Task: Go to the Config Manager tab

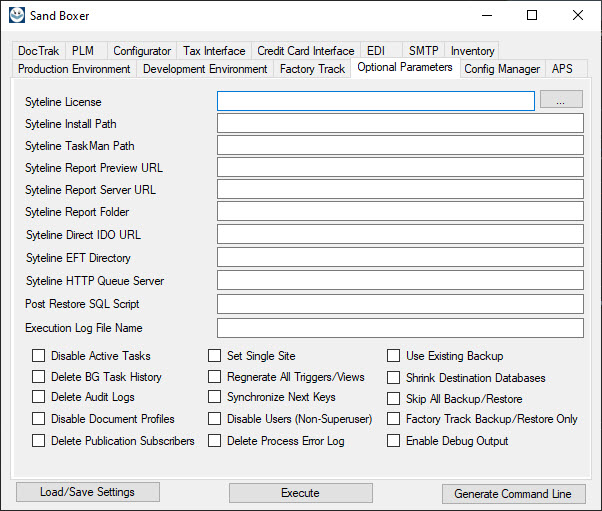Action: (502, 69)
